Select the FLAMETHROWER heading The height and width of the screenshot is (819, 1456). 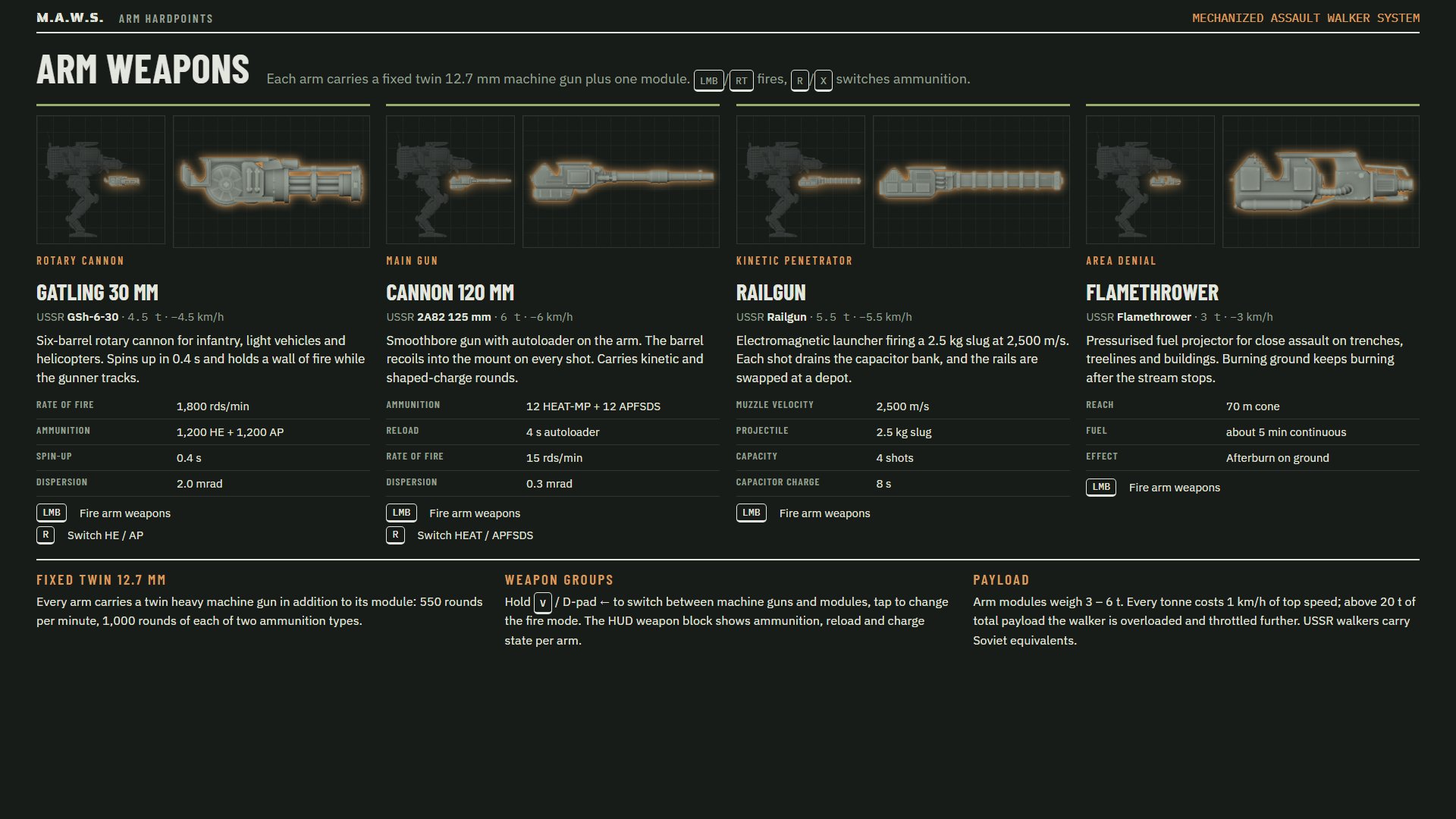[x=1153, y=293]
